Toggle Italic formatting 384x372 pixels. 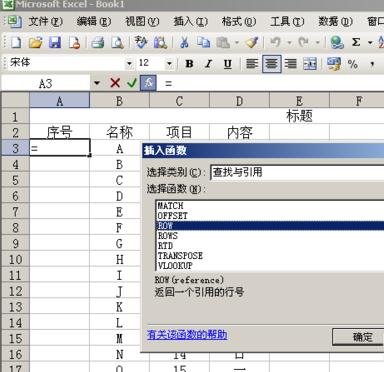coord(209,63)
